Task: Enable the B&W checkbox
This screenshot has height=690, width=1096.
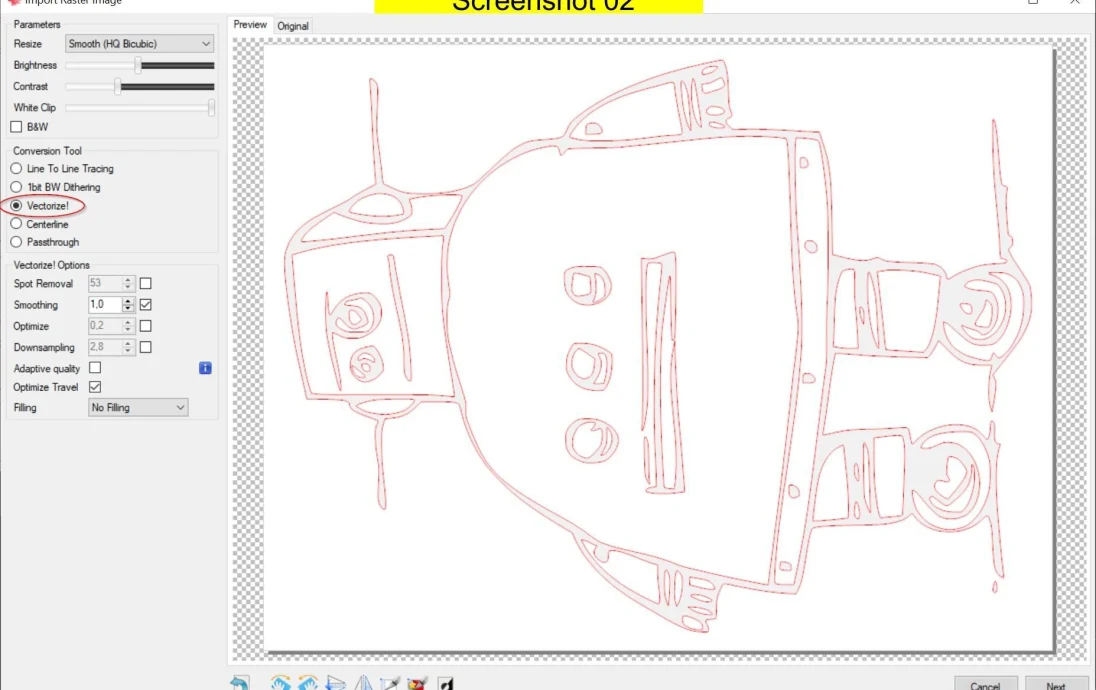Action: pos(16,127)
